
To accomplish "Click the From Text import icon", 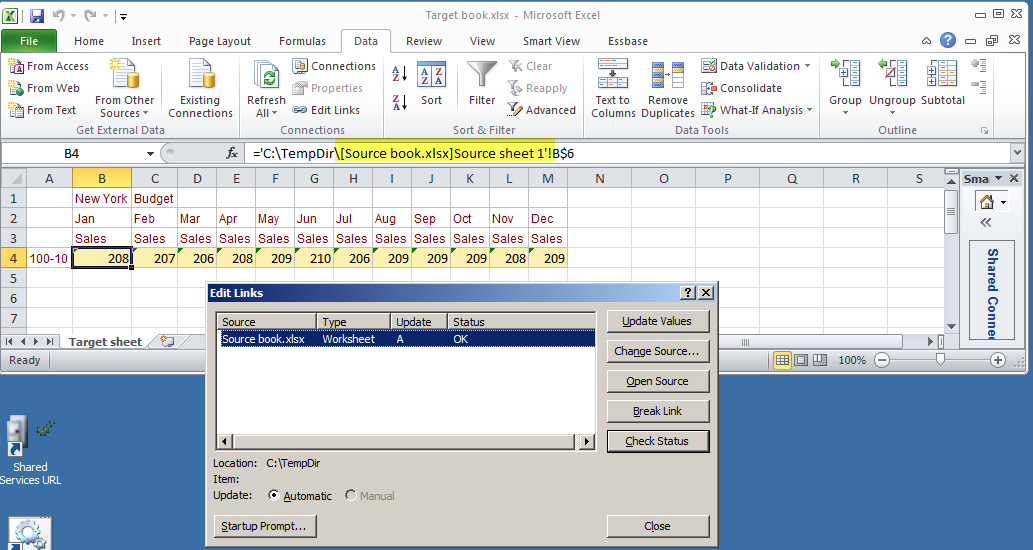I will [16, 110].
